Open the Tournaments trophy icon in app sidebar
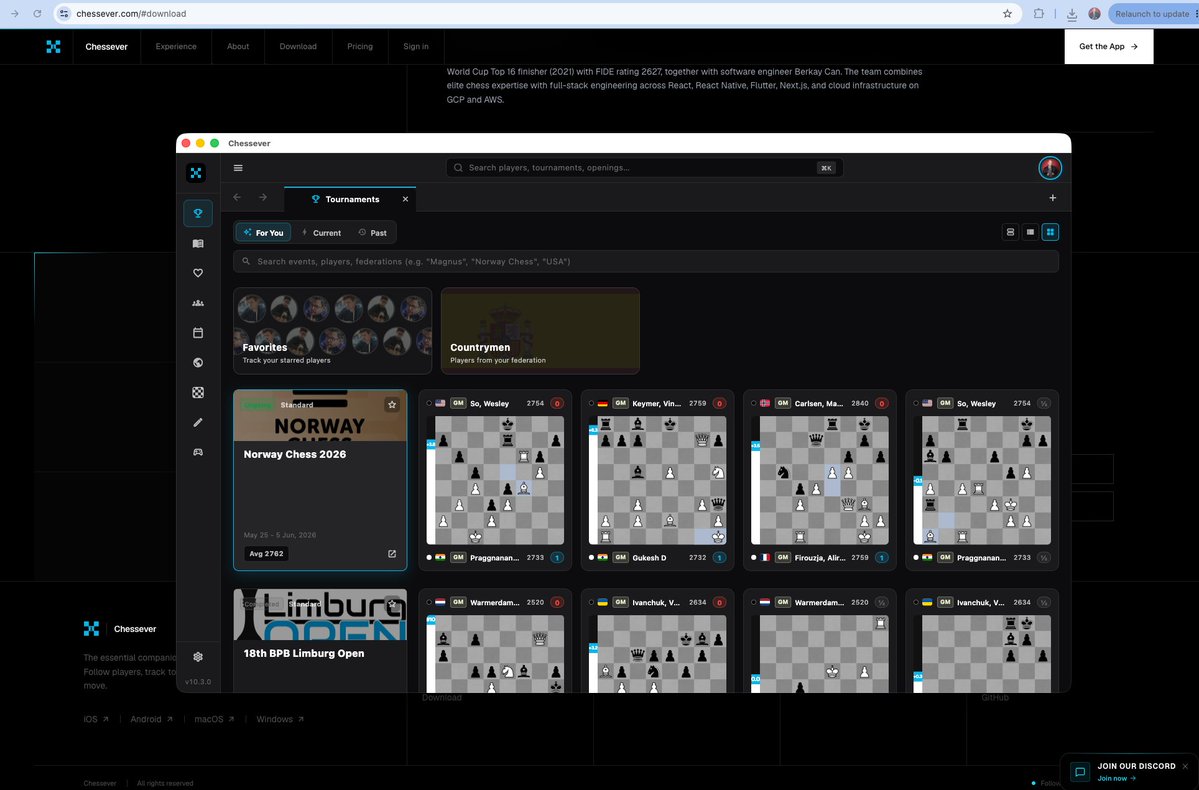The width and height of the screenshot is (1199, 790). (198, 213)
